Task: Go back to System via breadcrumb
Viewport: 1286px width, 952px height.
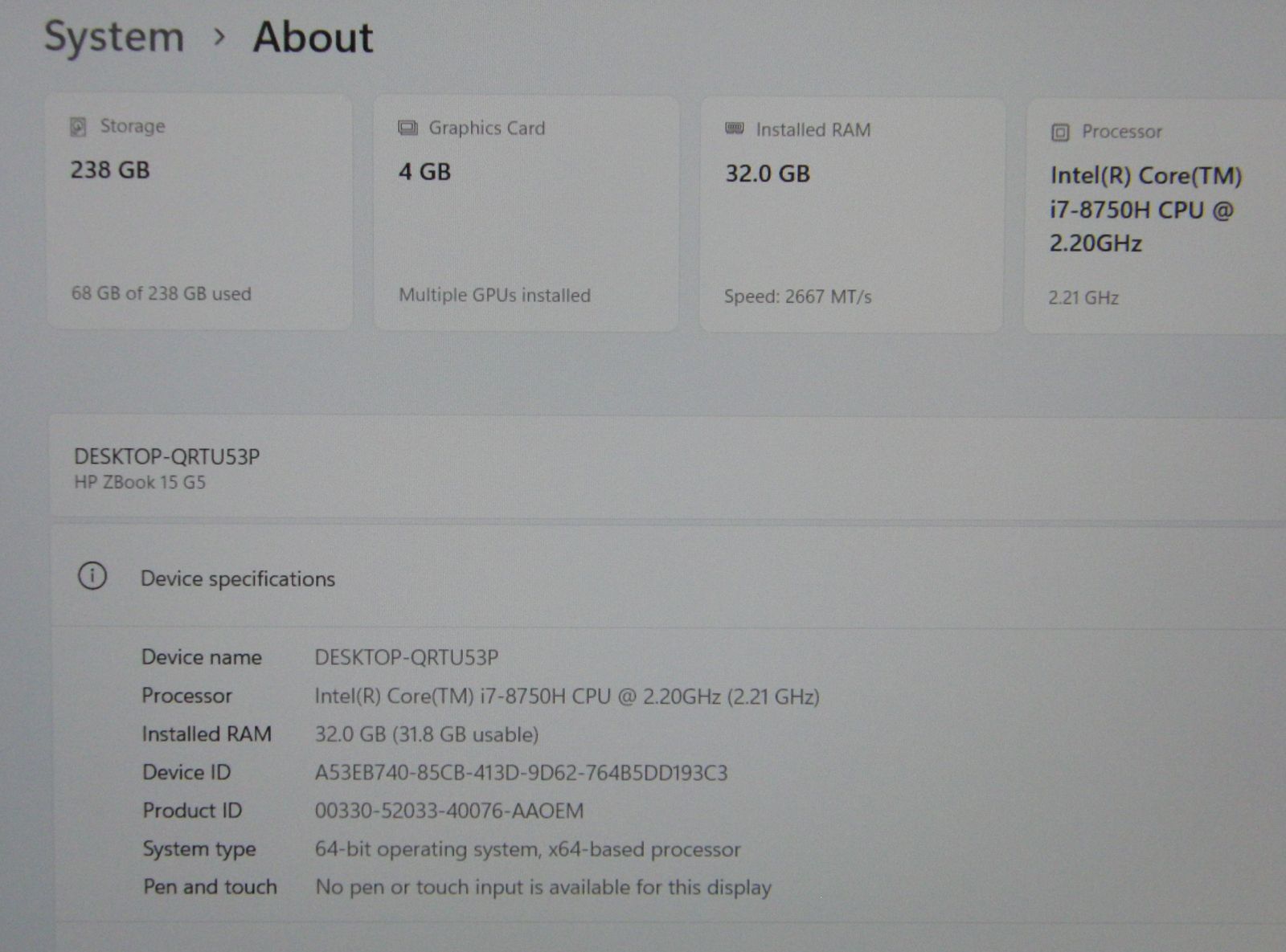Action: pos(114,37)
